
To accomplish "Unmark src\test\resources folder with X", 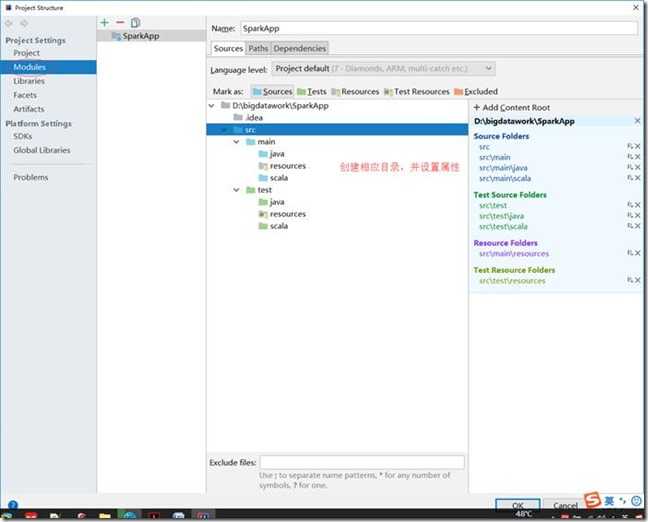I will point(638,280).
